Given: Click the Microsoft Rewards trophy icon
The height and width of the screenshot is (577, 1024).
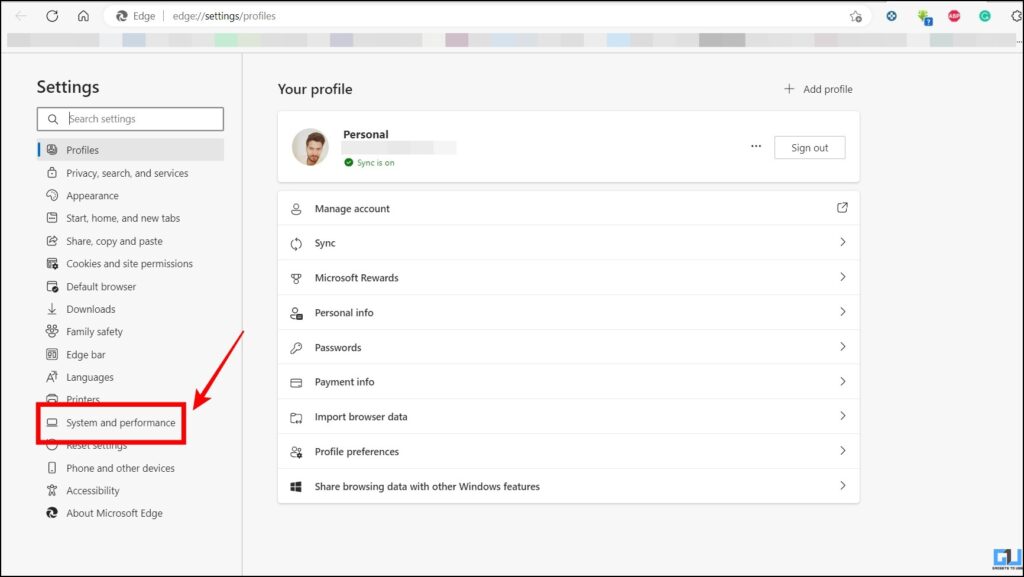Looking at the screenshot, I should (x=296, y=278).
